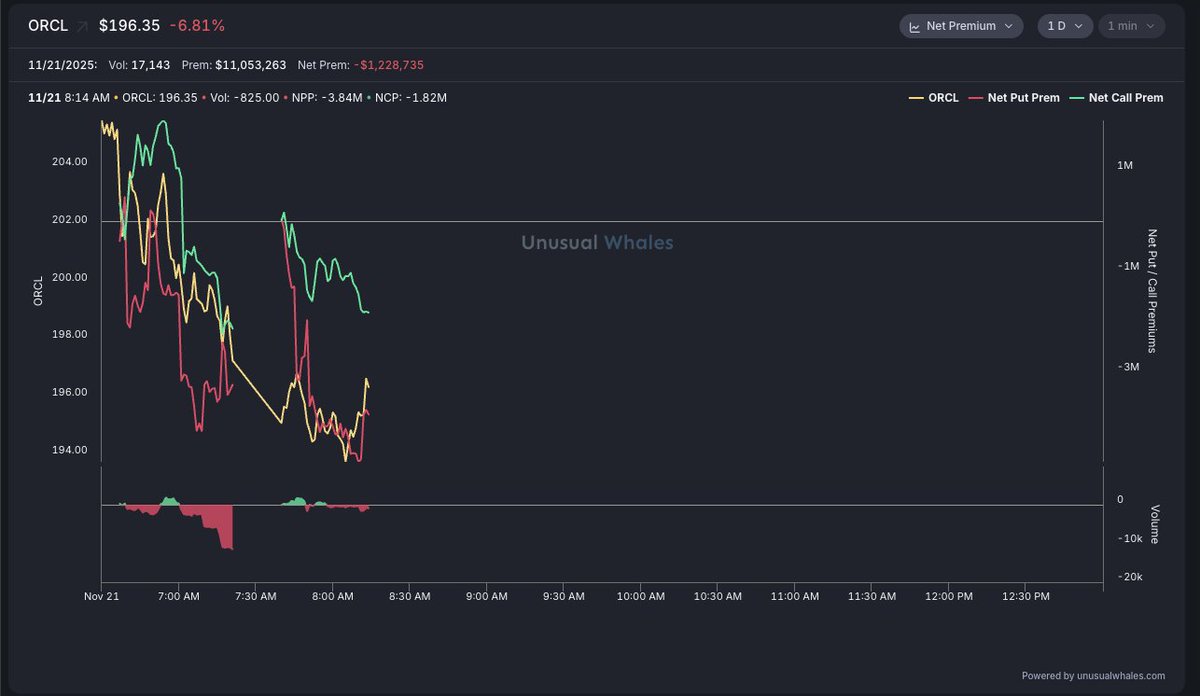Open the 1 min interval dropdown
This screenshot has width=1200, height=696.
tap(1131, 26)
